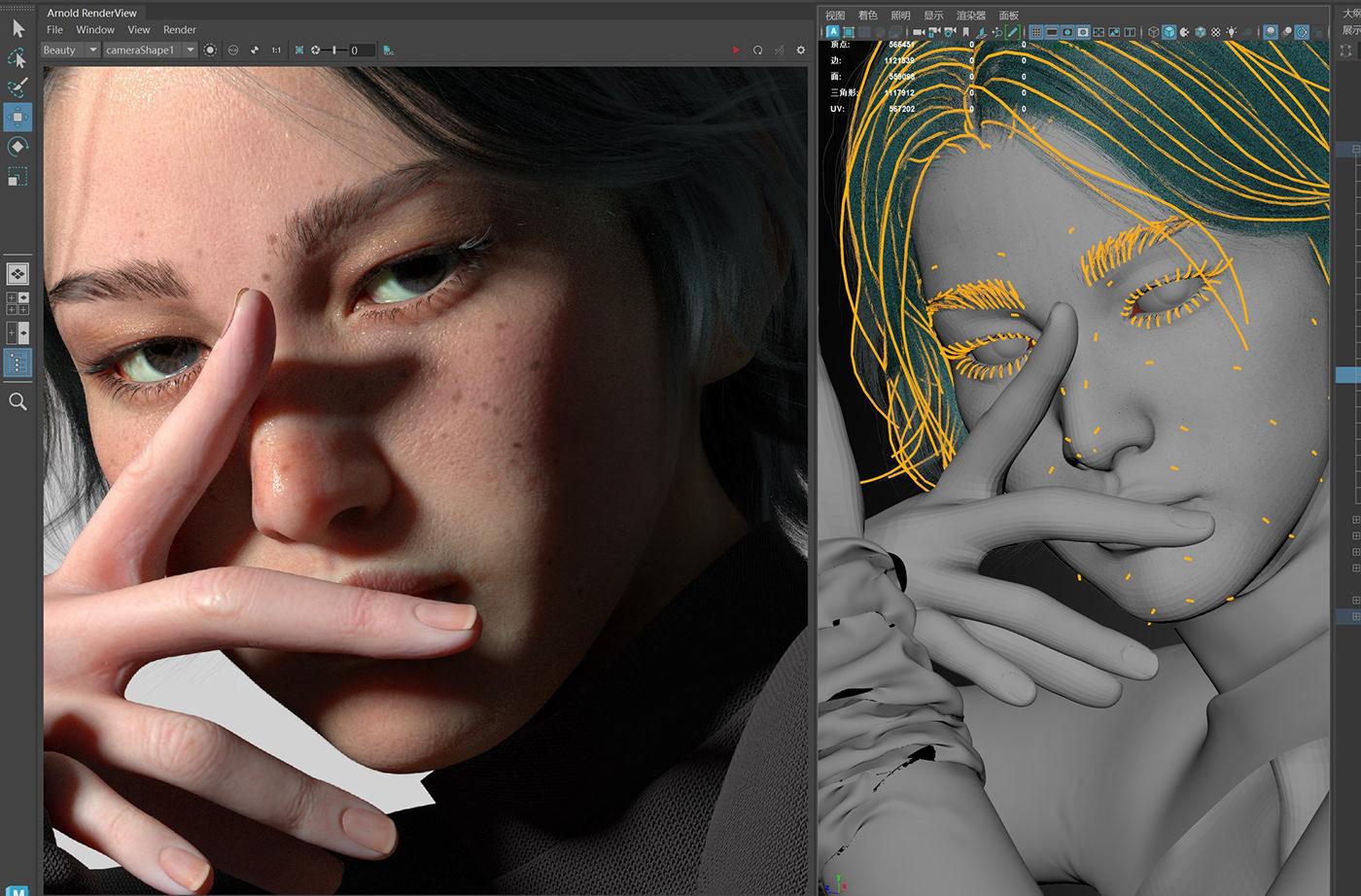Open the 显示 viewport menu
This screenshot has height=896, width=1361.
(933, 16)
